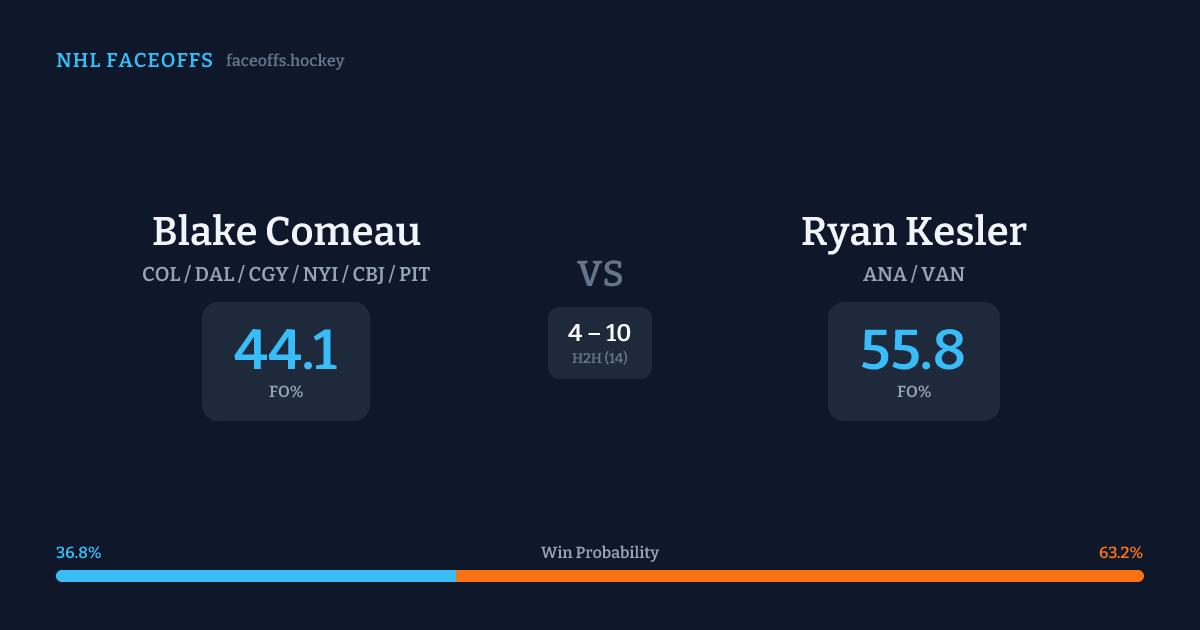
Task: Click the FO% label under 44.1
Action: pyautogui.click(x=286, y=392)
